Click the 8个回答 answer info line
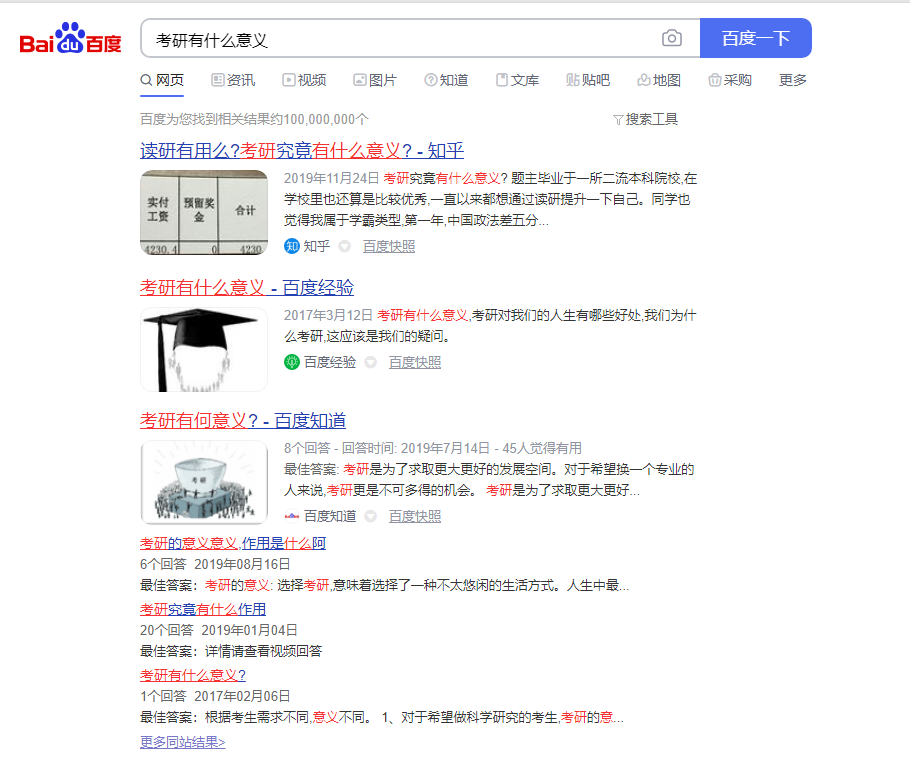910x770 pixels. 432,449
